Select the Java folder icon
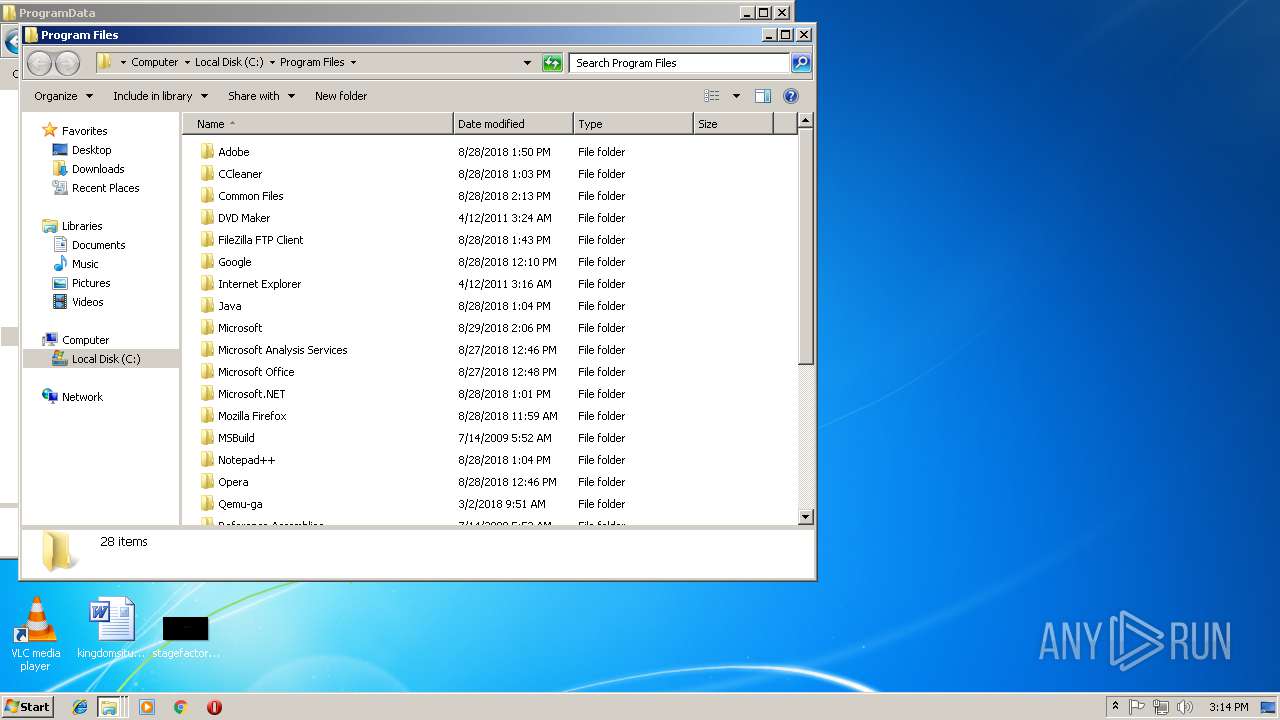Screen dimensions: 1280x720 pos(207,306)
